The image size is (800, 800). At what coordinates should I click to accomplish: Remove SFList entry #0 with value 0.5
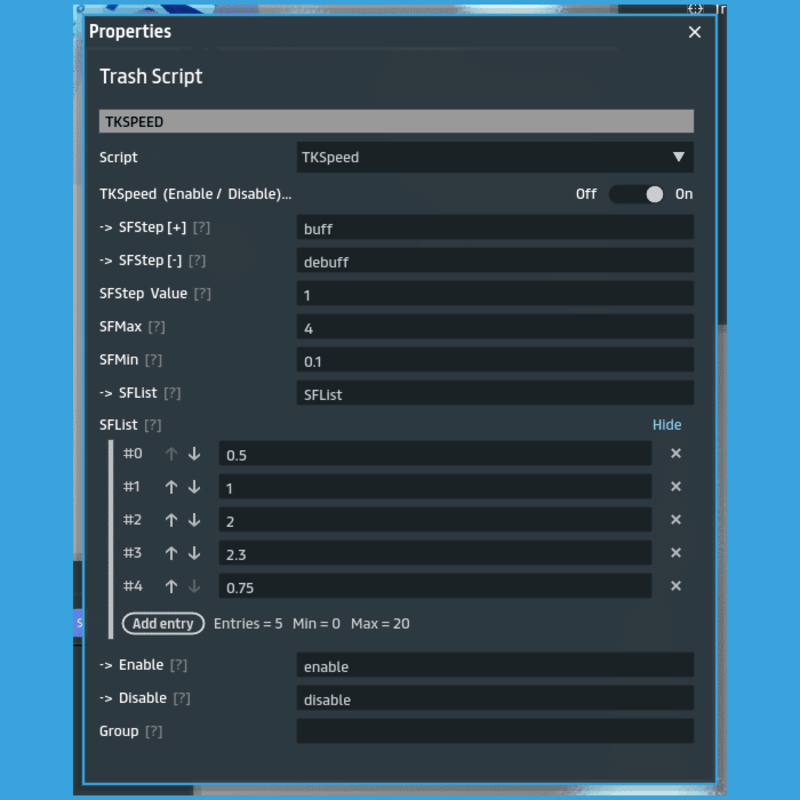click(x=675, y=454)
